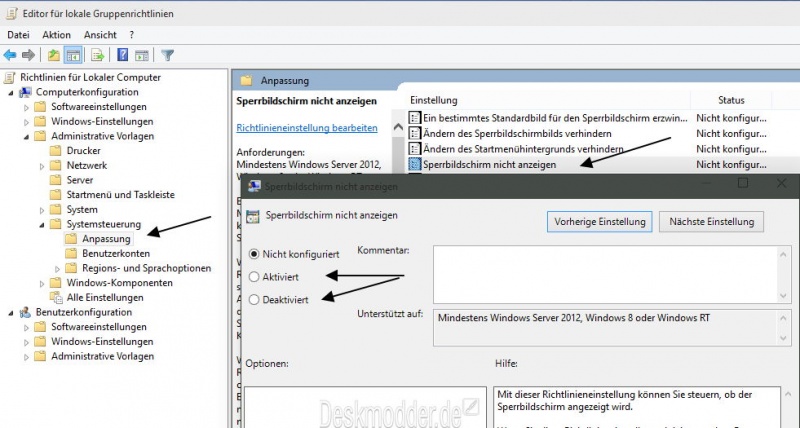800x428 pixels.
Task: Select the Nicht konfiguriert radio button
Action: (x=254, y=254)
